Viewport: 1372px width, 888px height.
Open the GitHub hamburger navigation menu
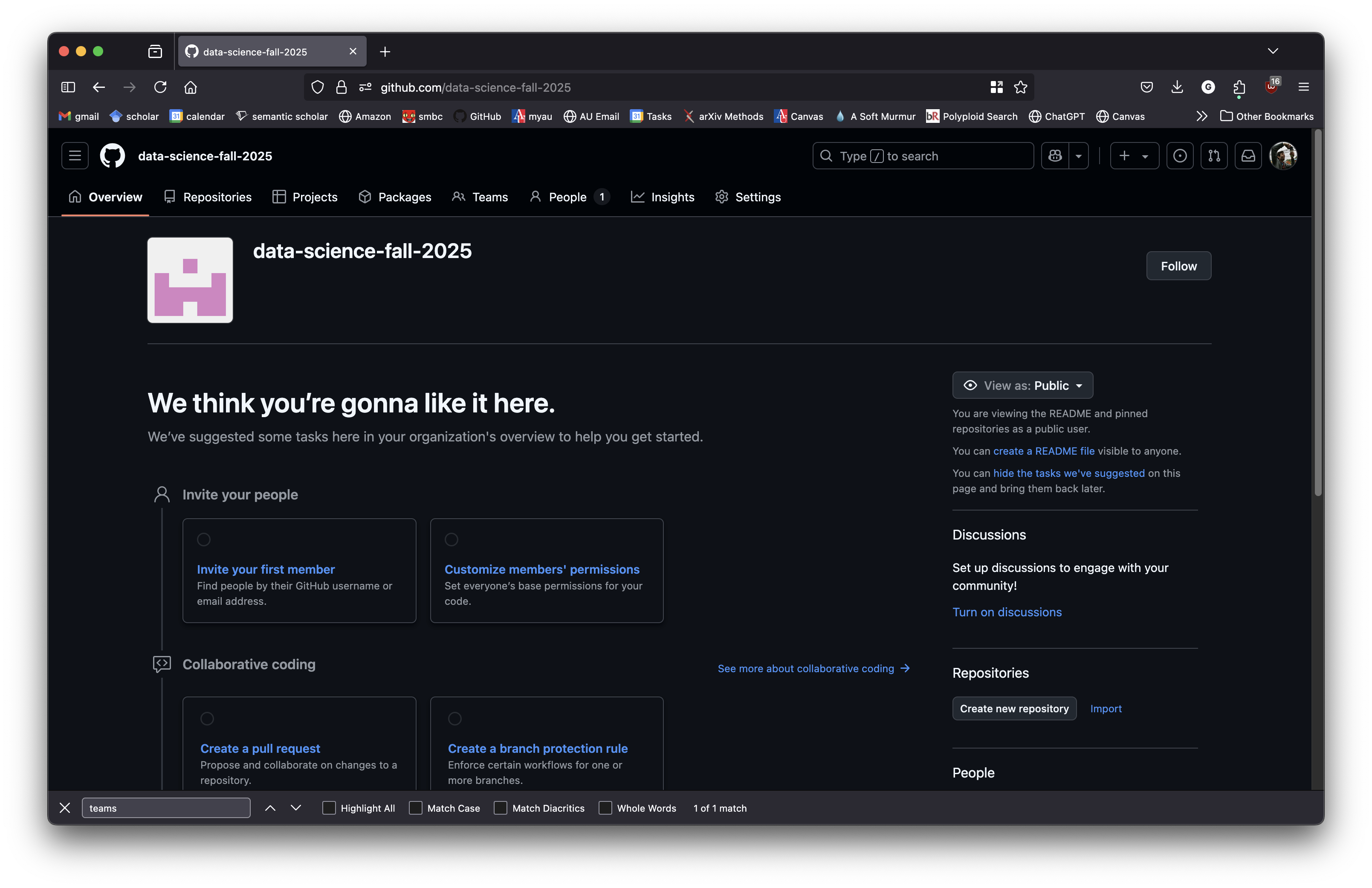pyautogui.click(x=75, y=156)
